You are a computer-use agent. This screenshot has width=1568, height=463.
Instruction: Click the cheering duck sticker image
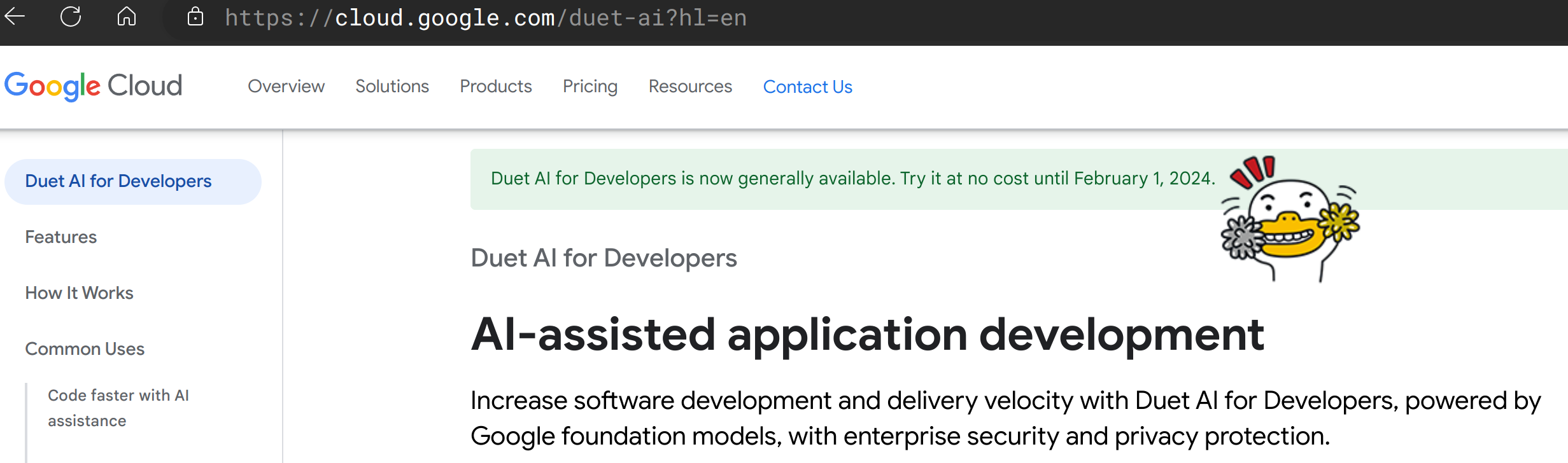pos(1290,218)
